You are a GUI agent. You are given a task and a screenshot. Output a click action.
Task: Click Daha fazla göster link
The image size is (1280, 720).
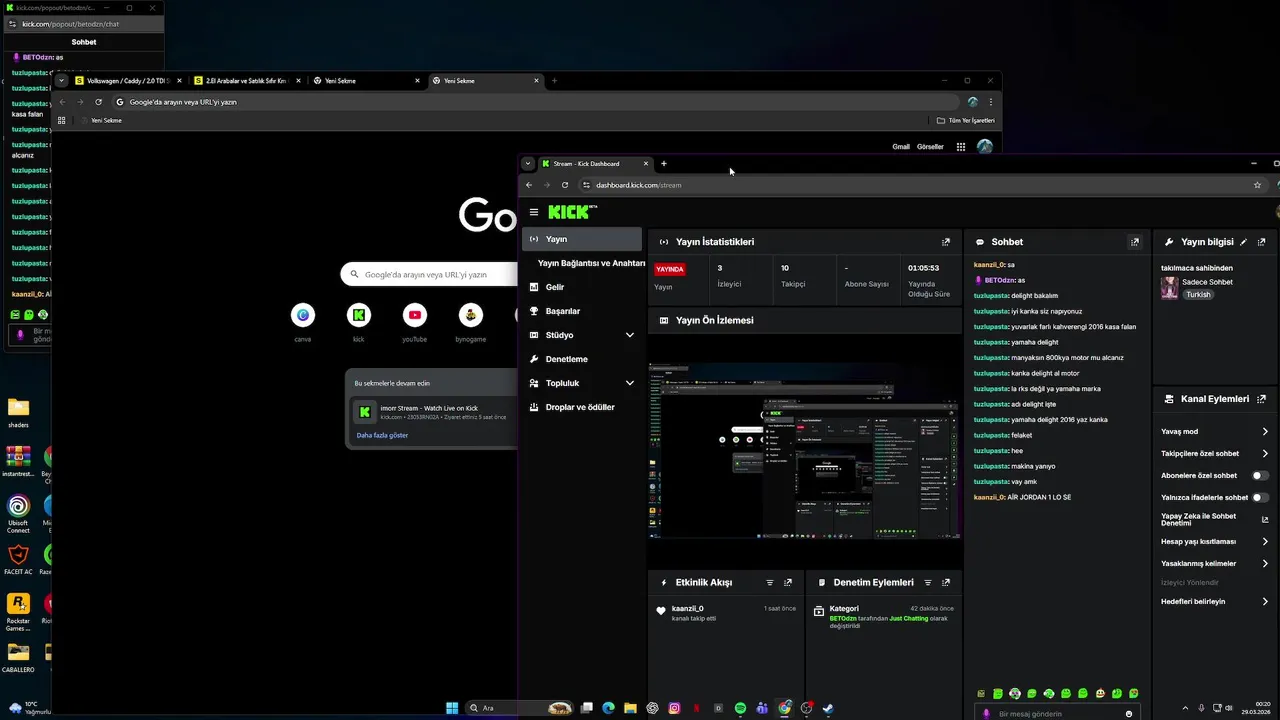click(x=382, y=435)
